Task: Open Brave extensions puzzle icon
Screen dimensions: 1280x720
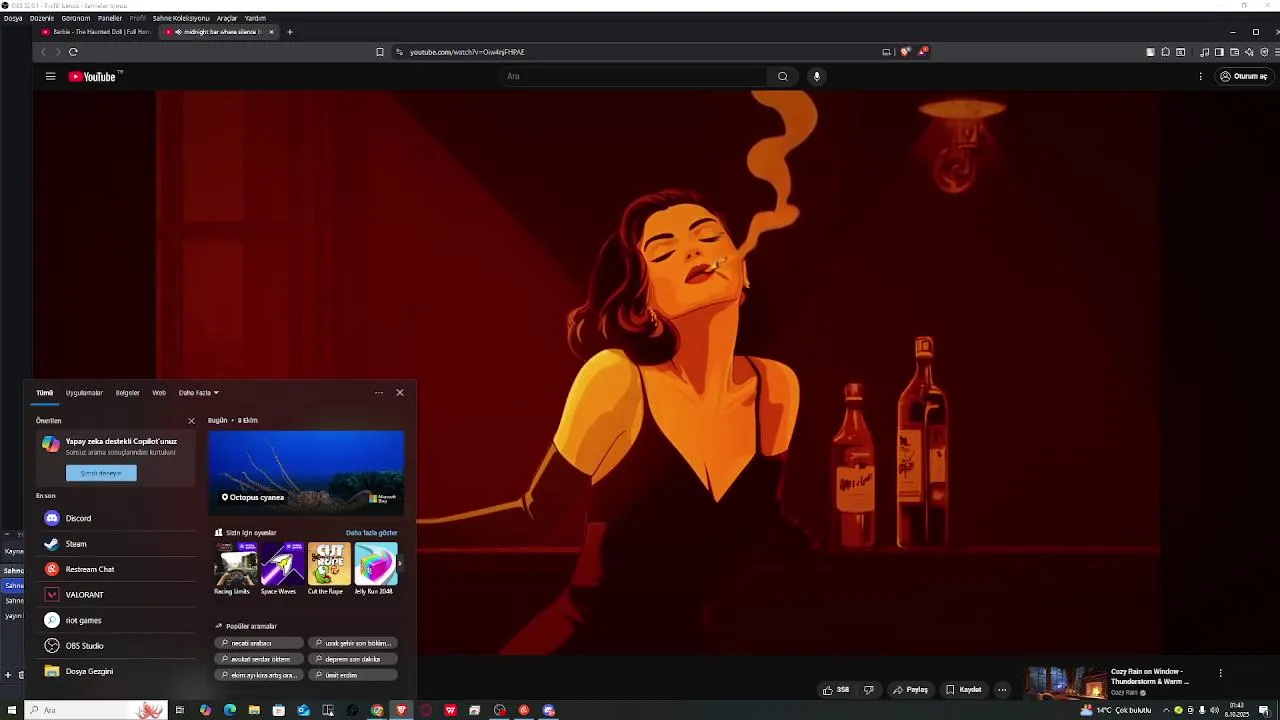Action: (1165, 52)
